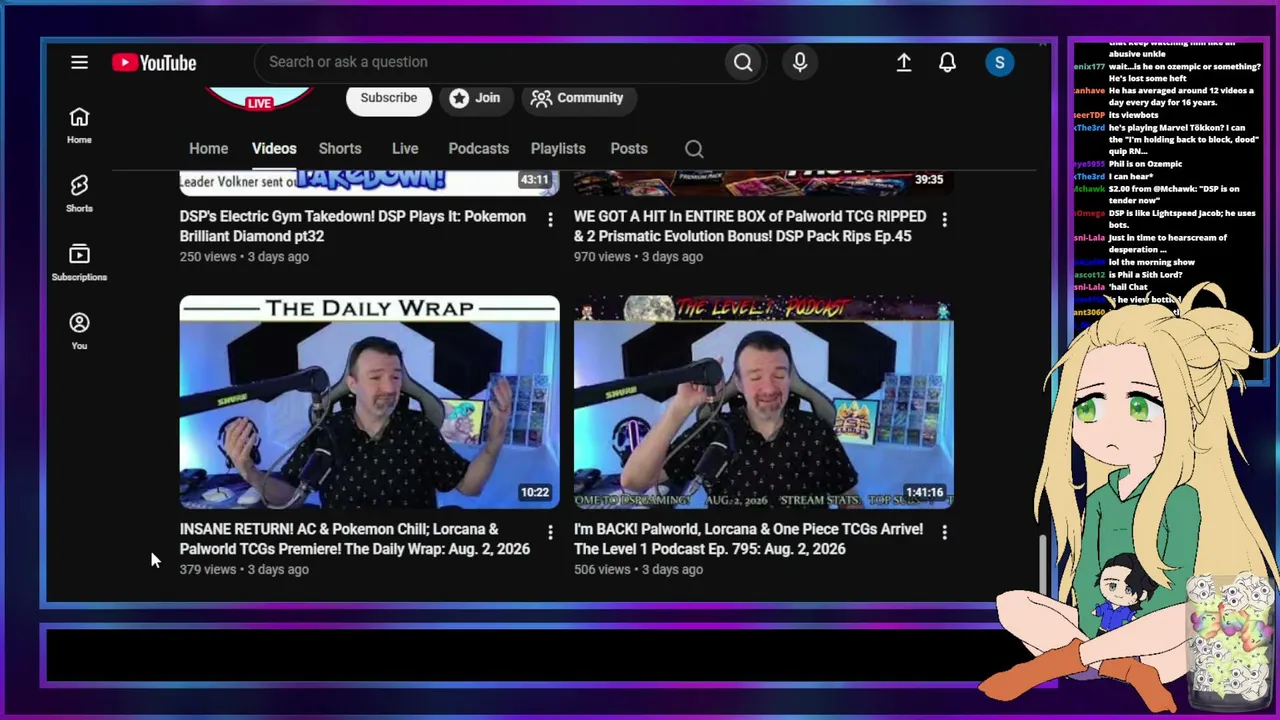Open options menu for Electric Gym Takedown video
This screenshot has height=720, width=1280.
(x=550, y=219)
